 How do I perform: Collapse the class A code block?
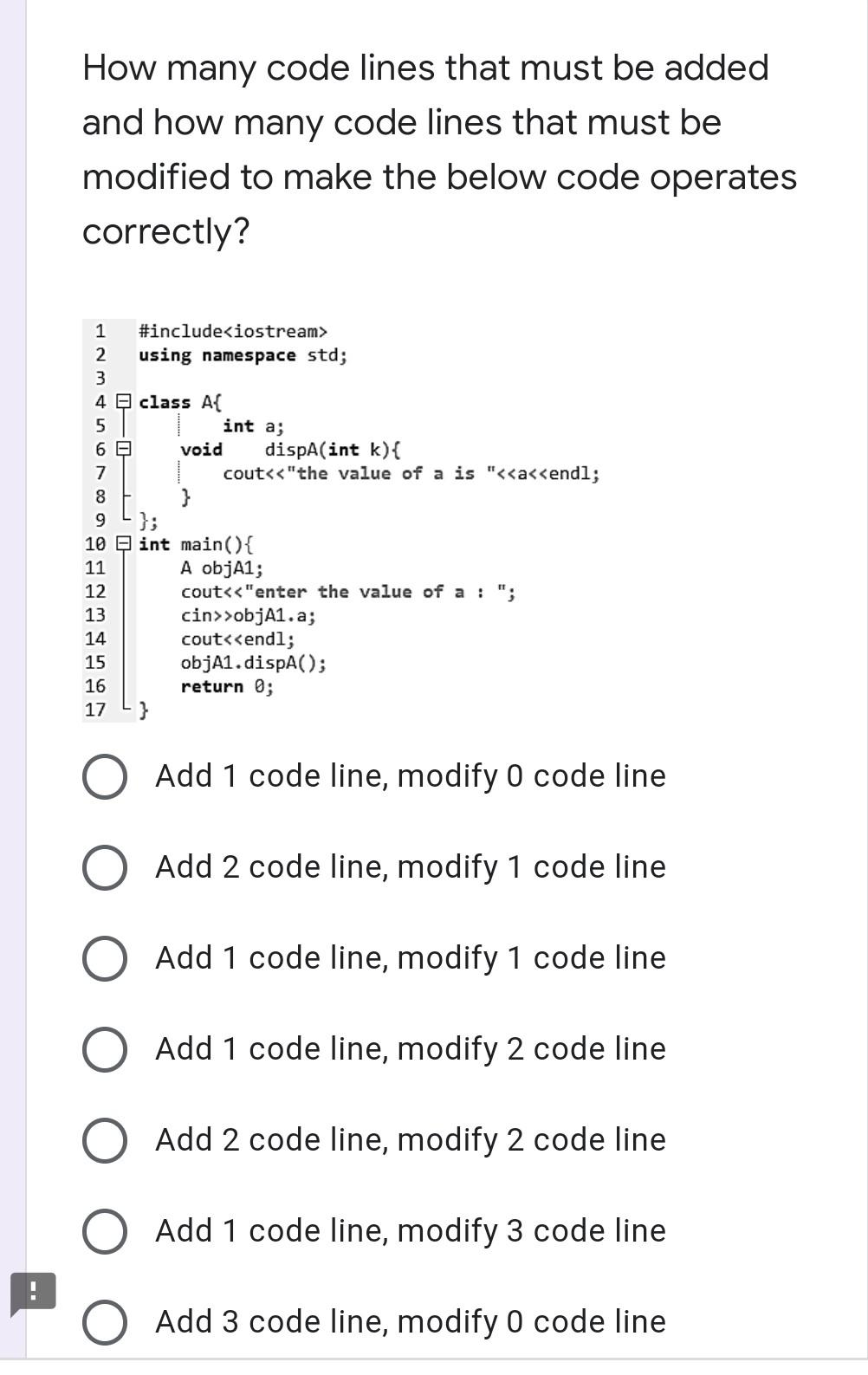[x=123, y=401]
